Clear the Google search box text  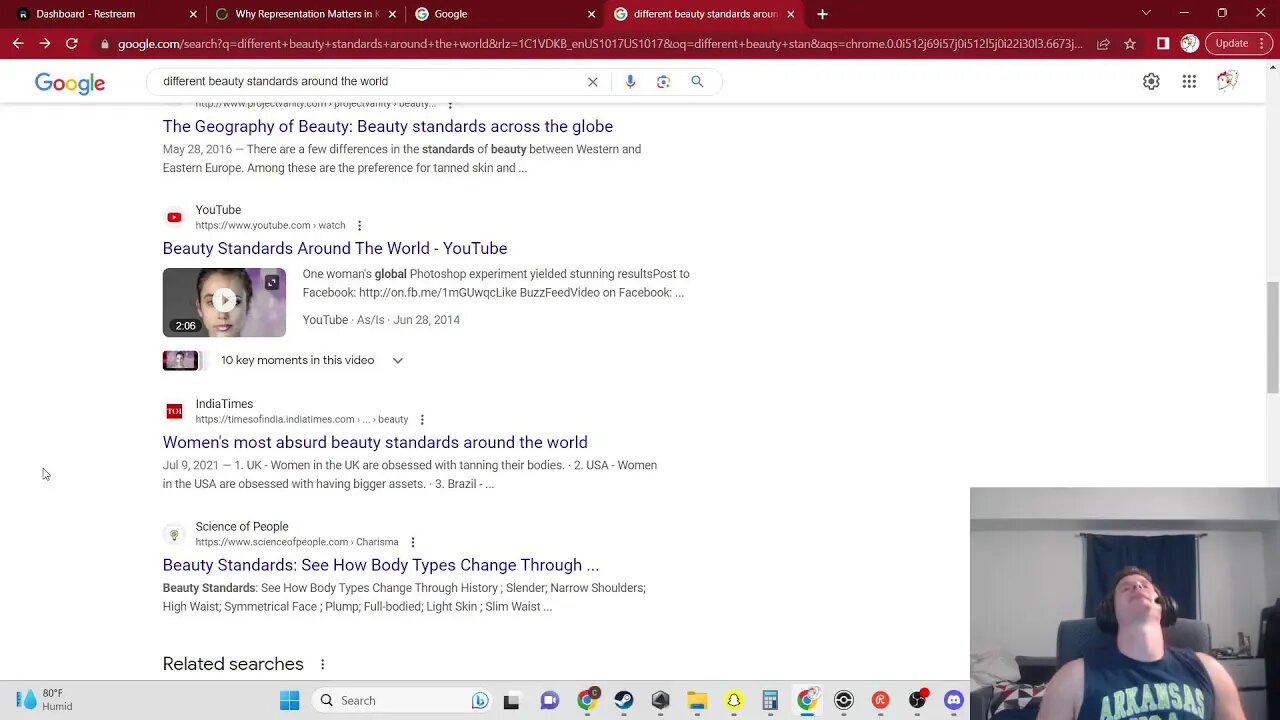(593, 81)
